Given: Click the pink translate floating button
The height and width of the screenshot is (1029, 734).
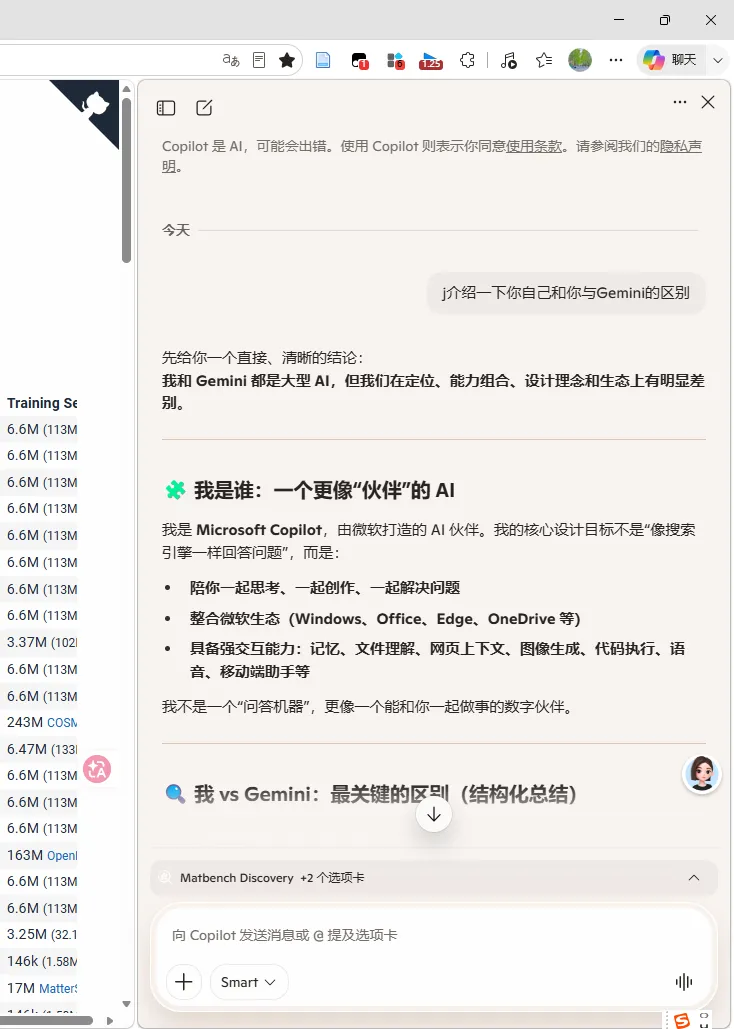Looking at the screenshot, I should (97, 769).
